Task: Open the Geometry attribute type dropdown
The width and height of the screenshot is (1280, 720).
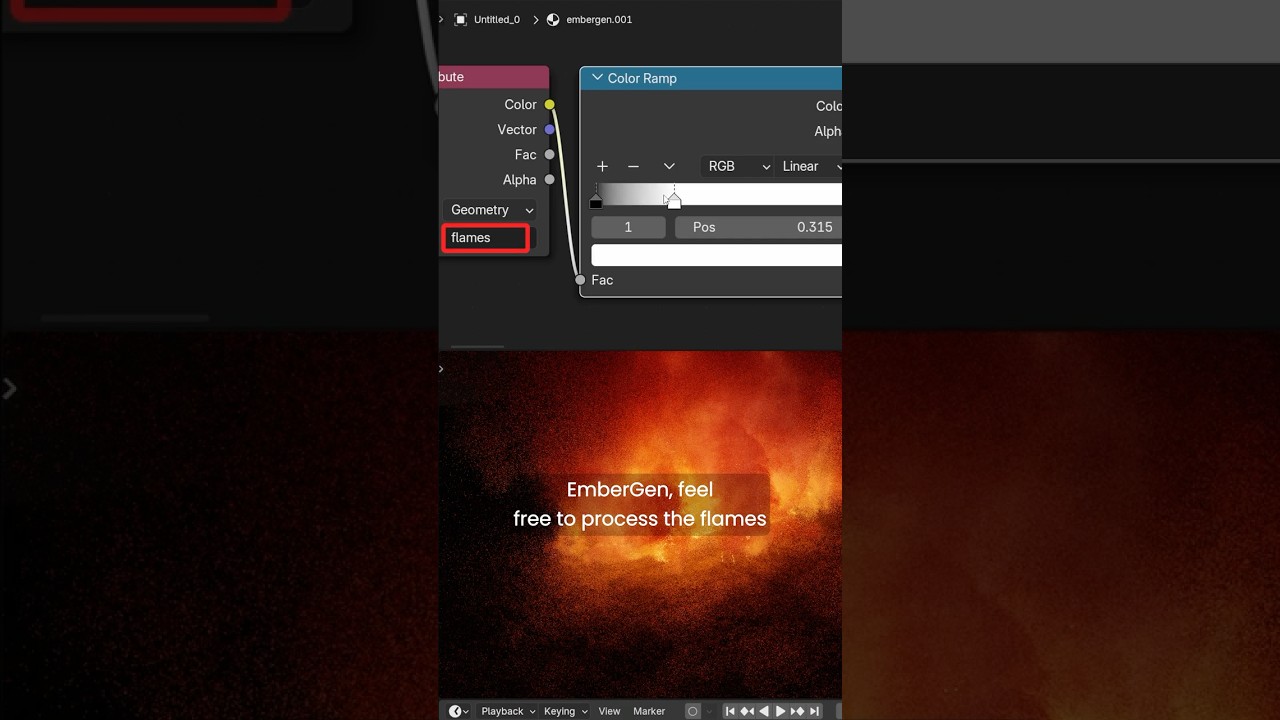Action: 491,210
